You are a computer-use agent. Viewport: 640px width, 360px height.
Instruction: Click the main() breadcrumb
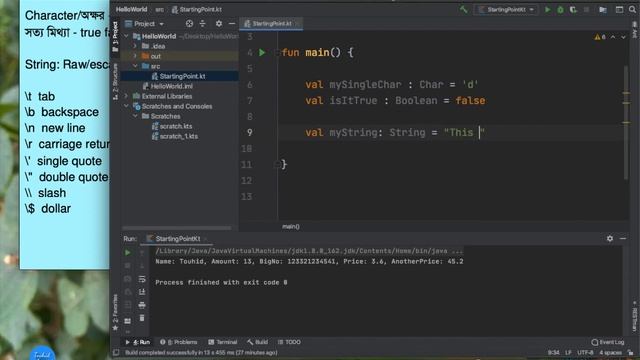tap(291, 227)
